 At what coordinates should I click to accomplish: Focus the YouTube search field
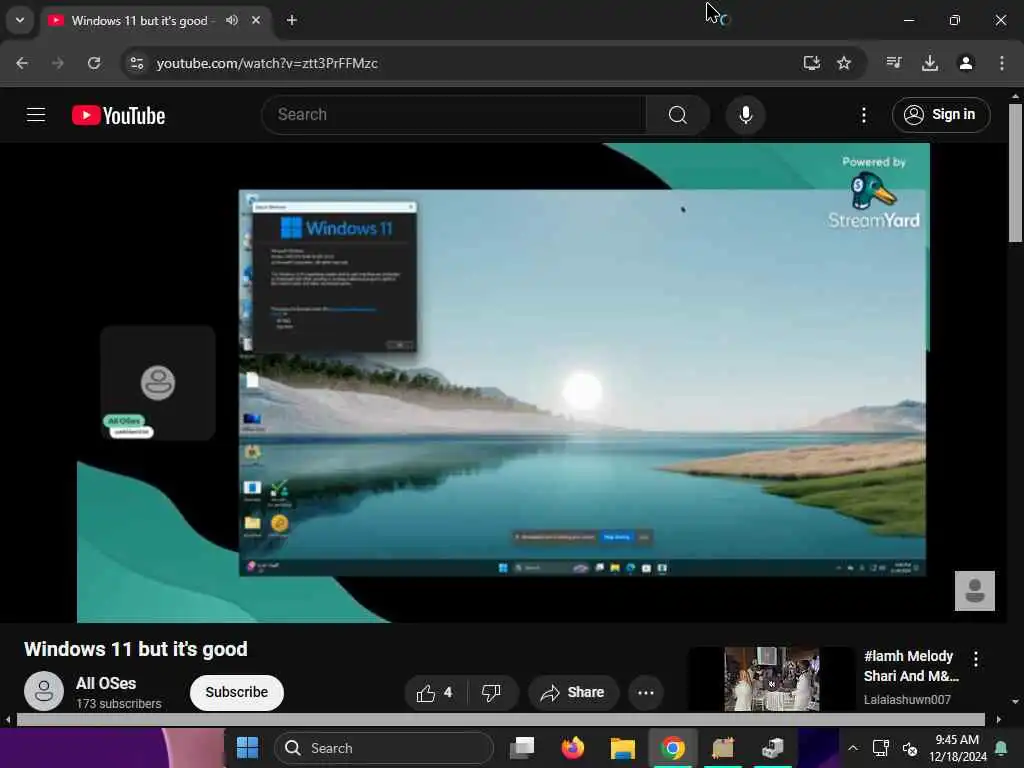tap(454, 115)
